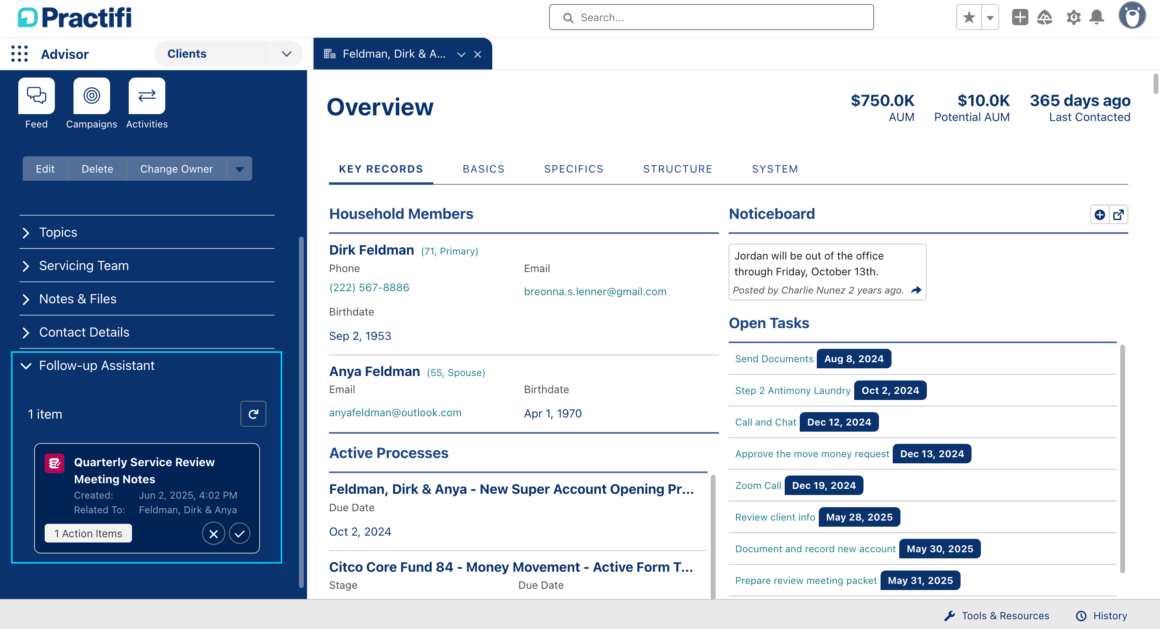The width and height of the screenshot is (1160, 629).
Task: Open the Feed icon in sidebar
Action: [36, 96]
